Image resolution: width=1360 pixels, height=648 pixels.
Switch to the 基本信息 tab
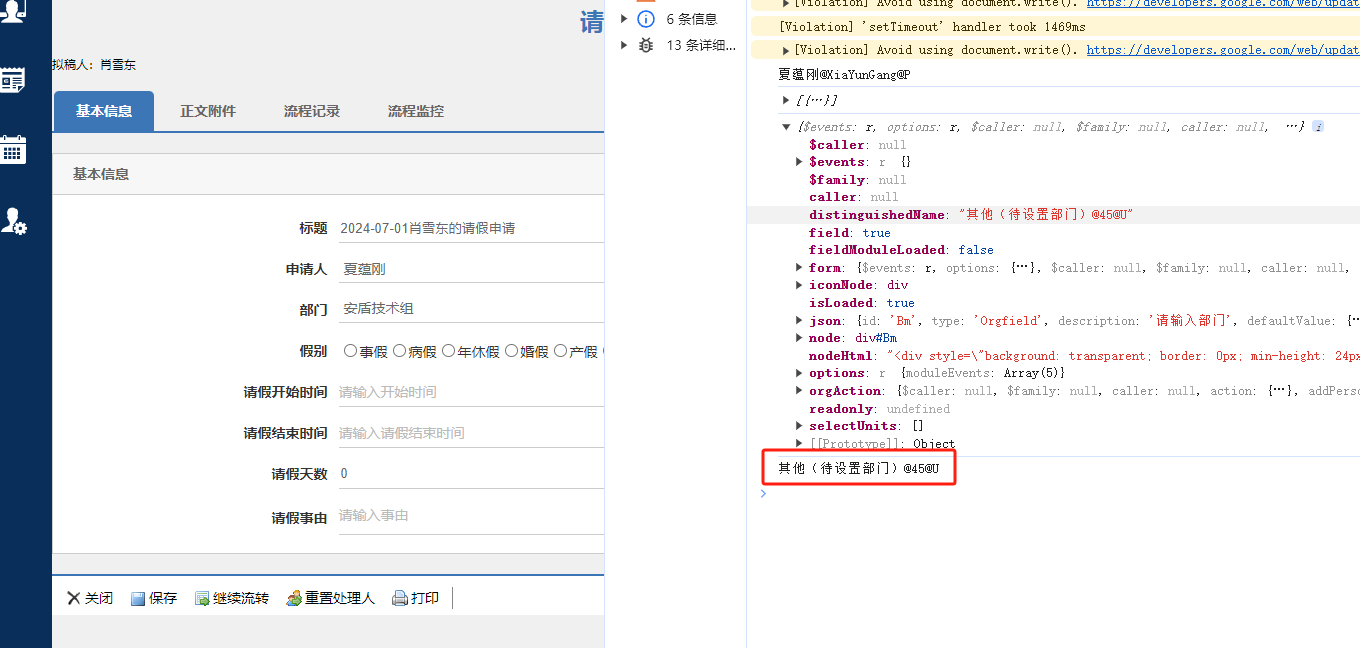pos(104,111)
